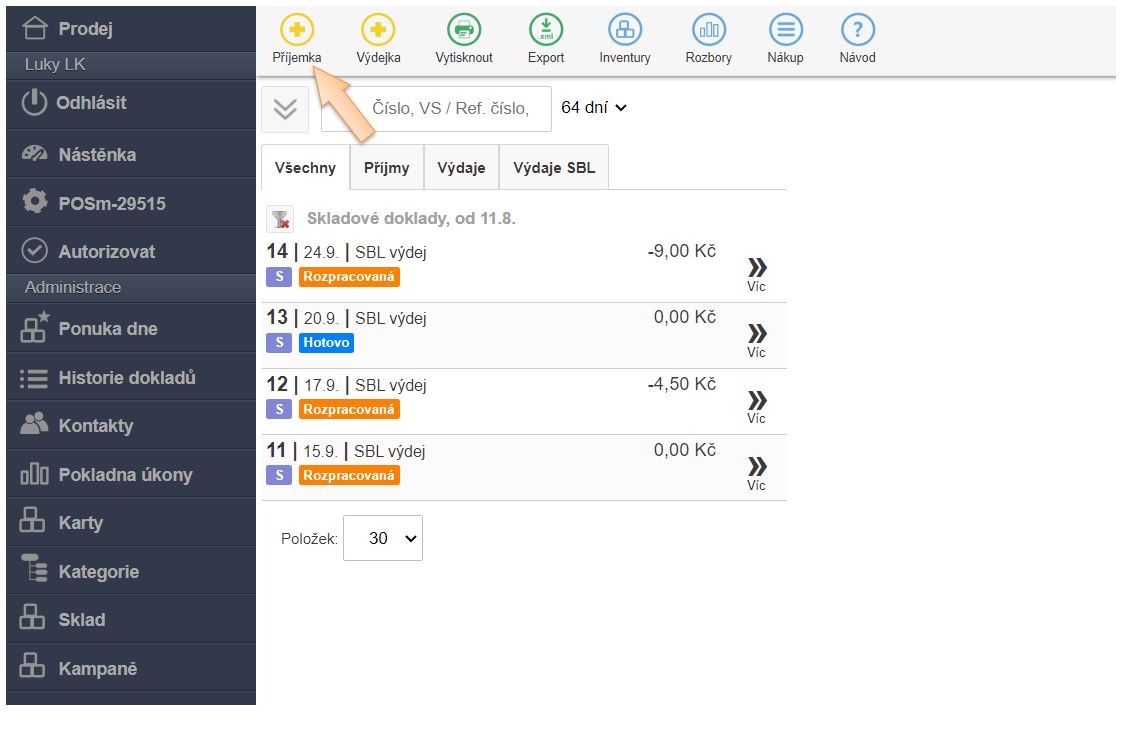Open Rozbory chart icon

[709, 30]
